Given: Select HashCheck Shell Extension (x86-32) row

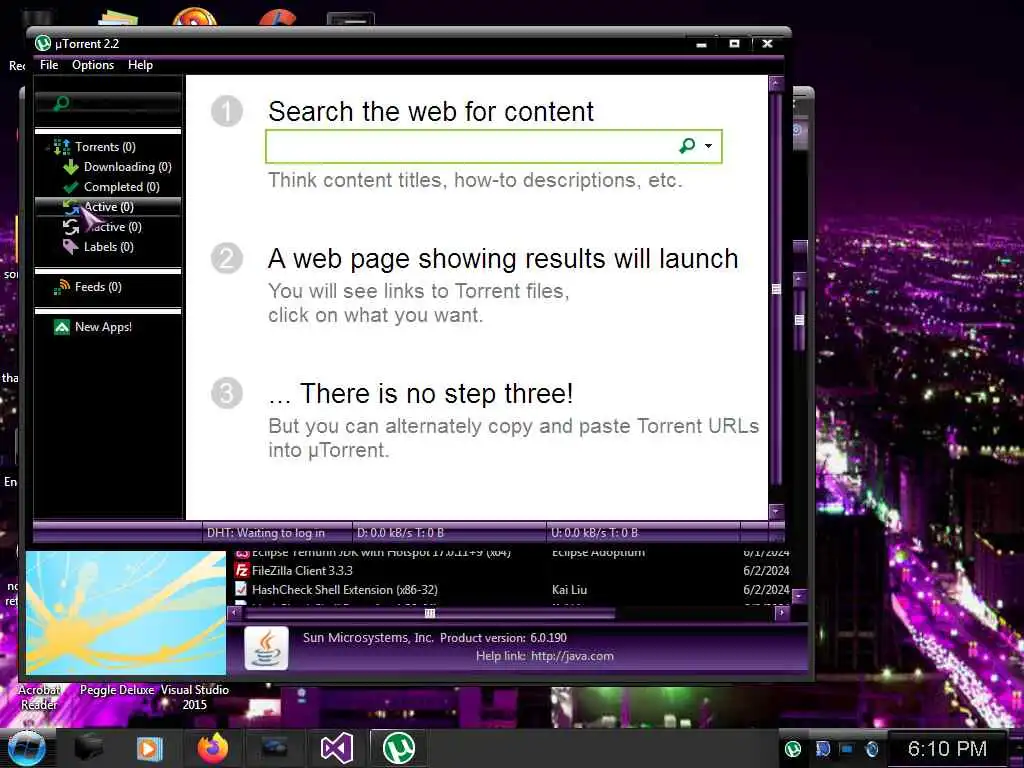Looking at the screenshot, I should [512, 590].
